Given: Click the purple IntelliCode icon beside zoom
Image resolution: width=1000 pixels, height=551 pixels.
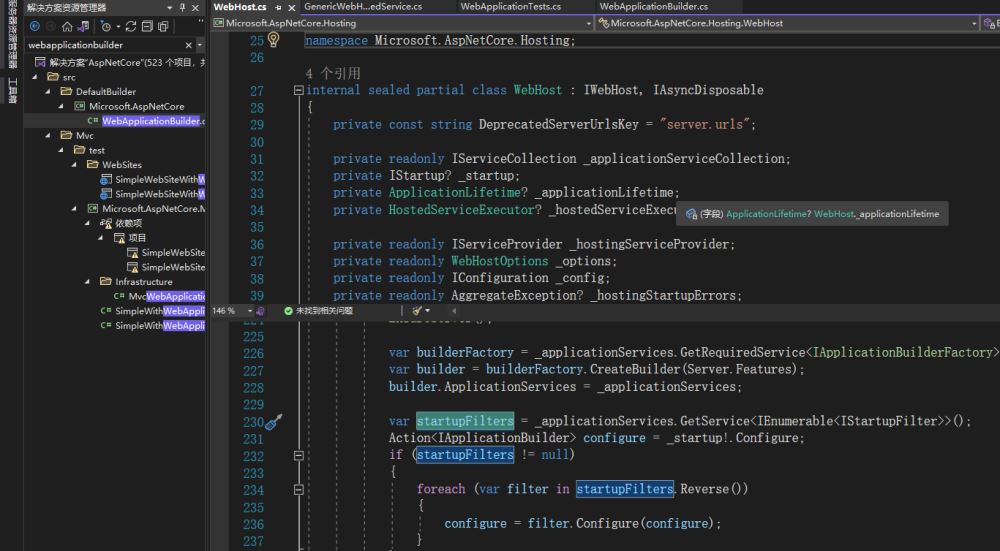Looking at the screenshot, I should (x=260, y=311).
